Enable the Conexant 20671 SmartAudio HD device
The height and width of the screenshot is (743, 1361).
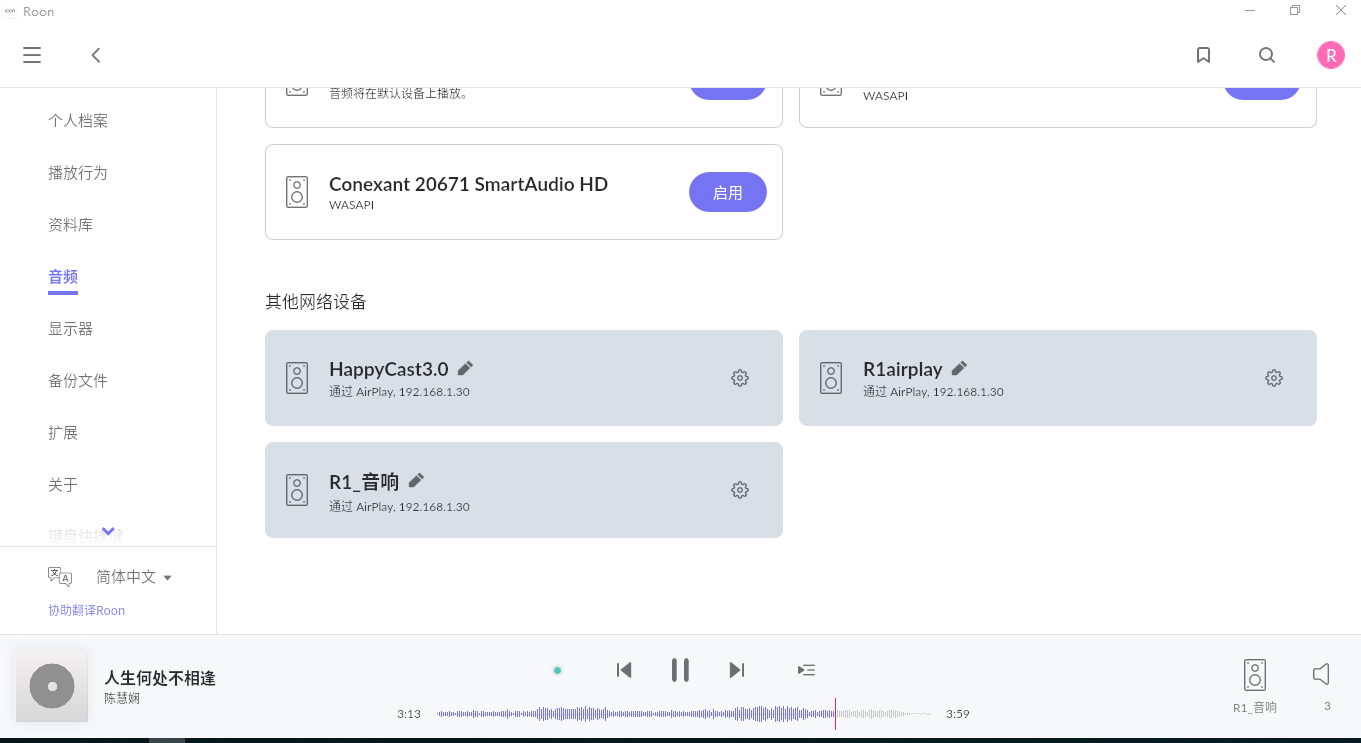coord(728,192)
